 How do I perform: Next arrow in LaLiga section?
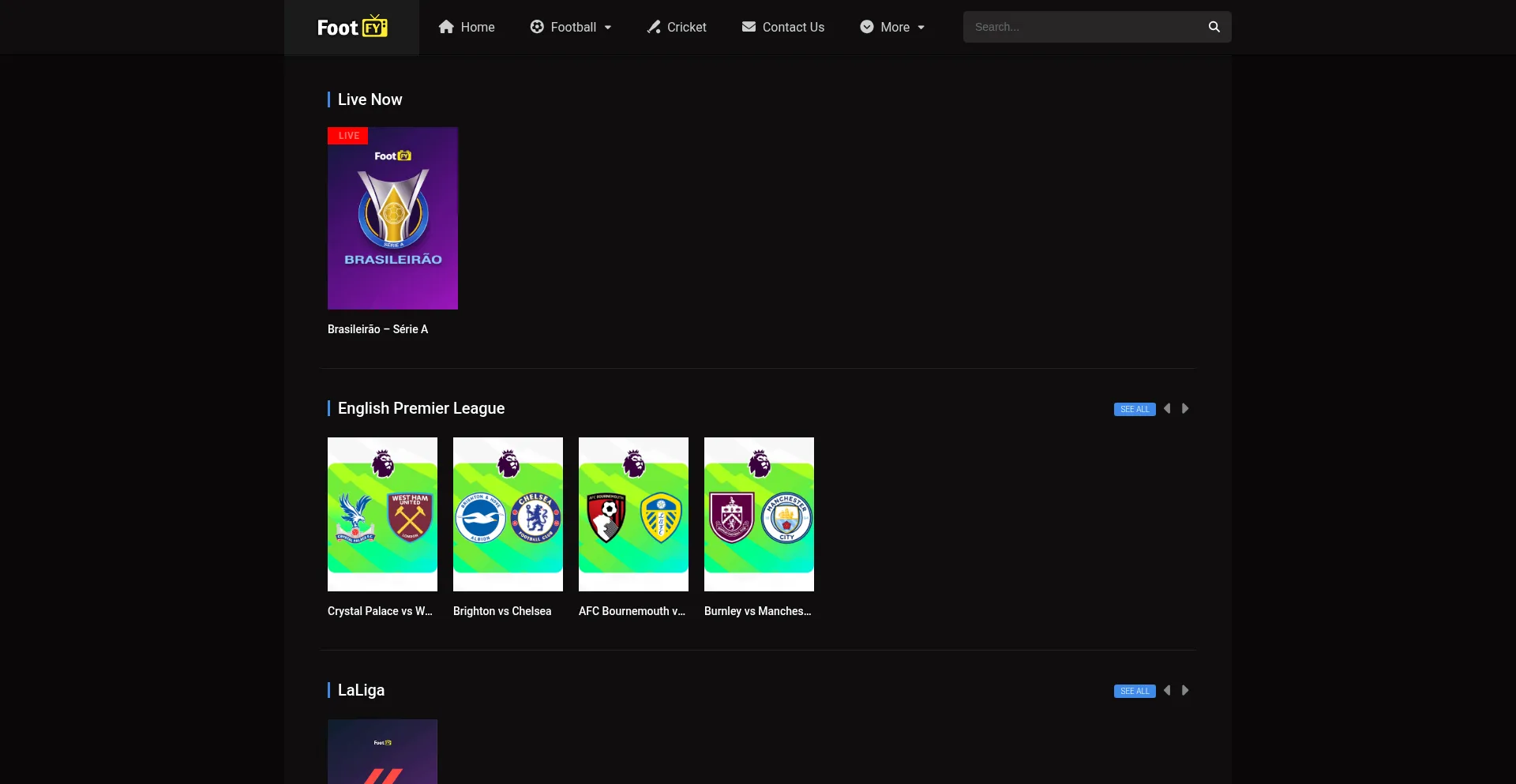(x=1185, y=690)
